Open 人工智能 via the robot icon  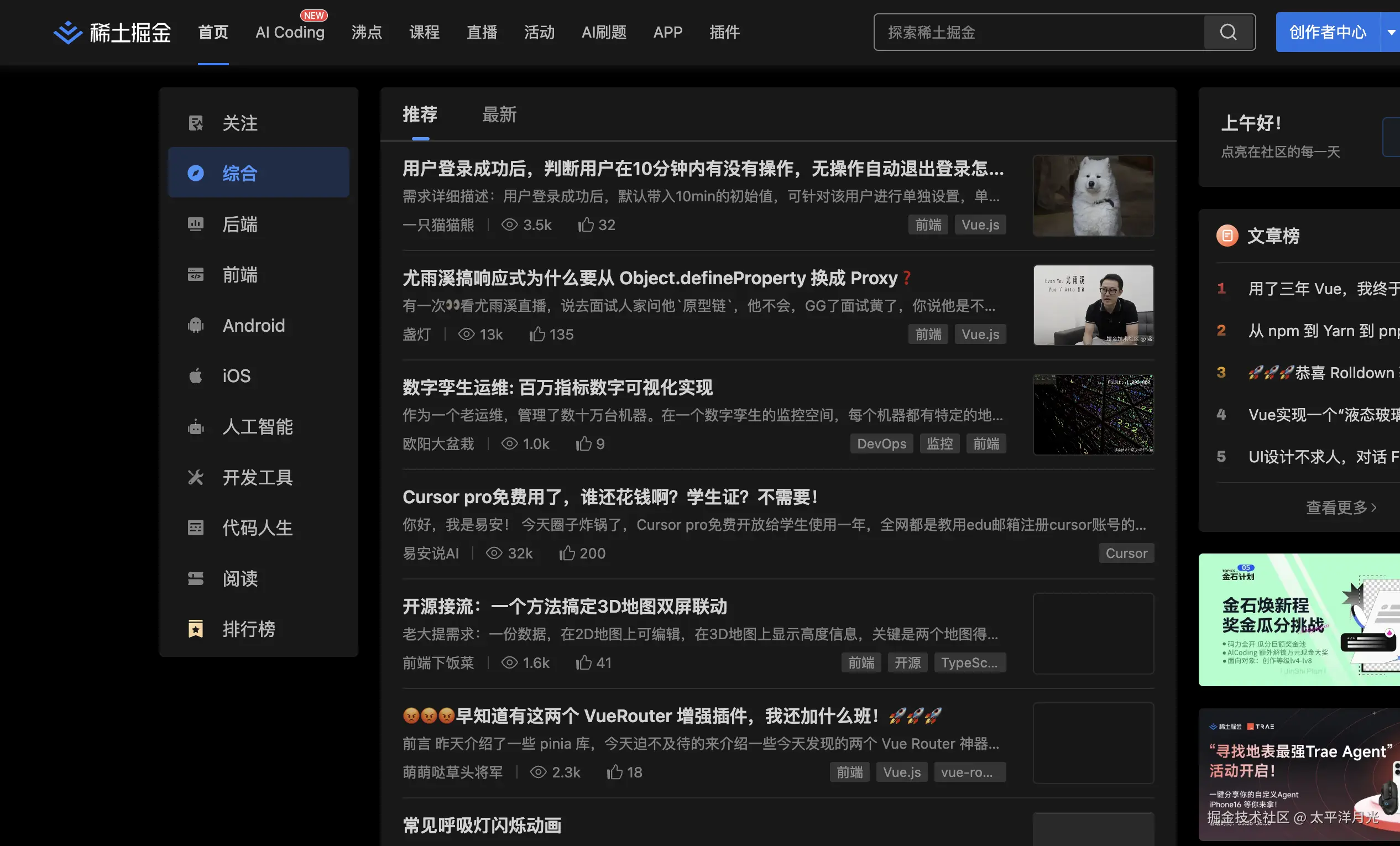[x=195, y=427]
